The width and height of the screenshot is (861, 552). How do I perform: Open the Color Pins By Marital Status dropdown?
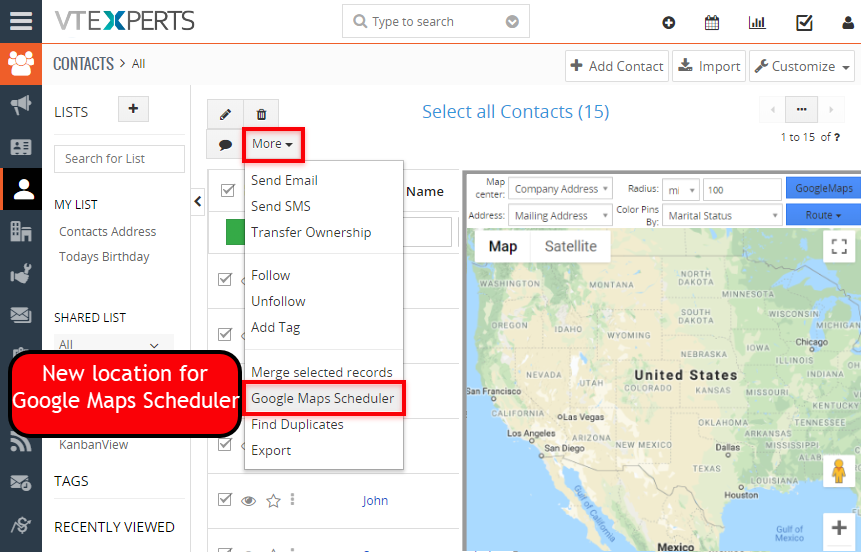click(722, 215)
